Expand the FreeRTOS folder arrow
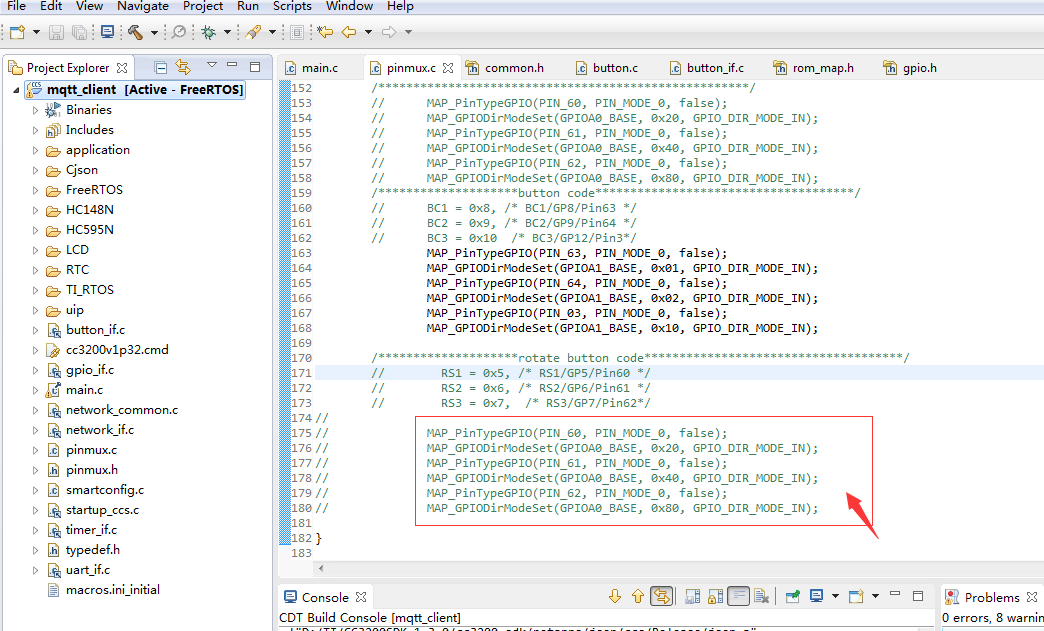The image size is (1044, 631). point(35,190)
